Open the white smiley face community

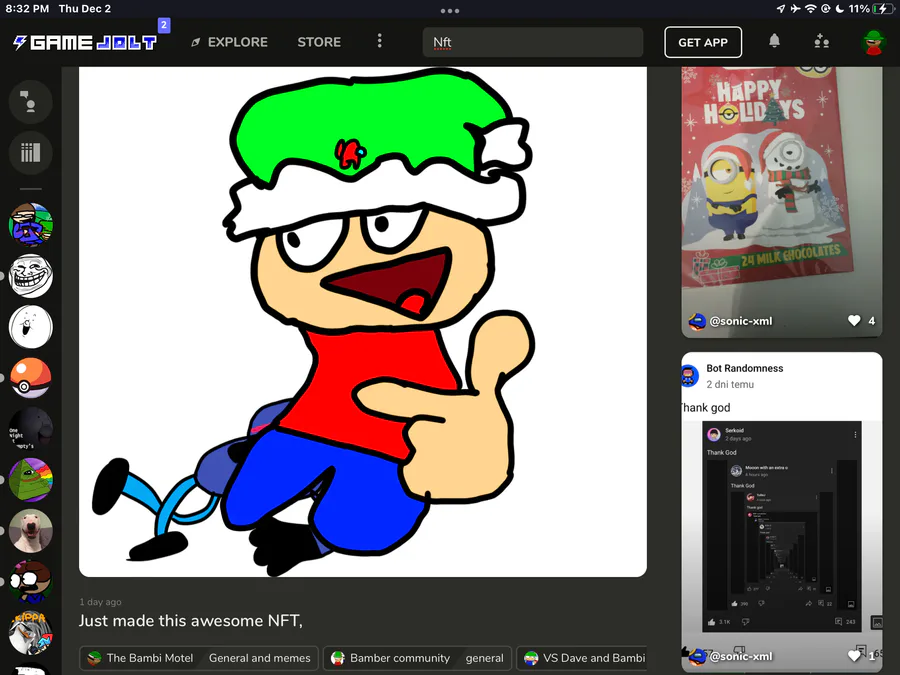[31, 327]
